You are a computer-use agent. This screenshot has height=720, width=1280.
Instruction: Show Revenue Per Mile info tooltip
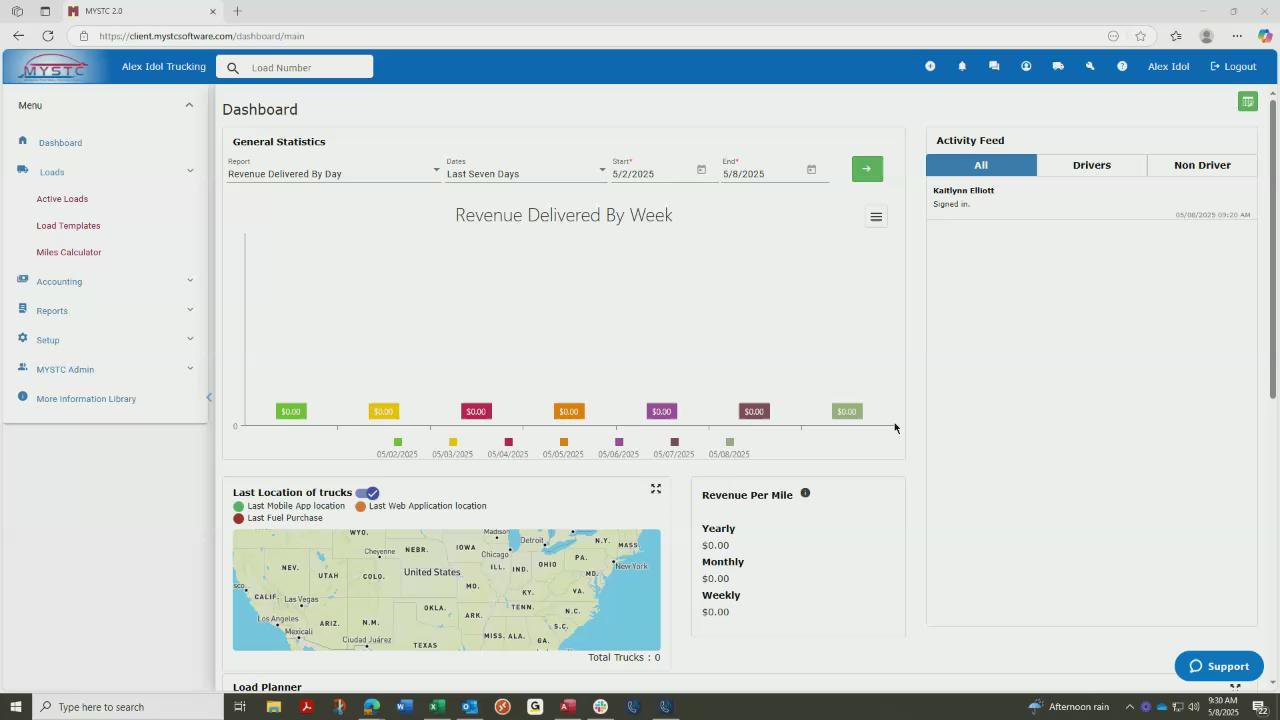(805, 493)
